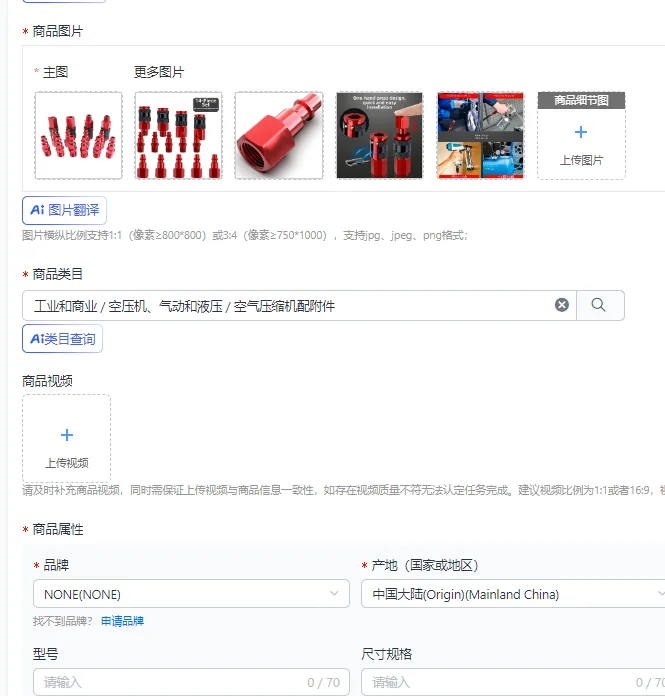Viewport: 665px width, 696px height.
Task: Expand the 品牌 NONE(NONE) dropdown
Action: coord(191,593)
